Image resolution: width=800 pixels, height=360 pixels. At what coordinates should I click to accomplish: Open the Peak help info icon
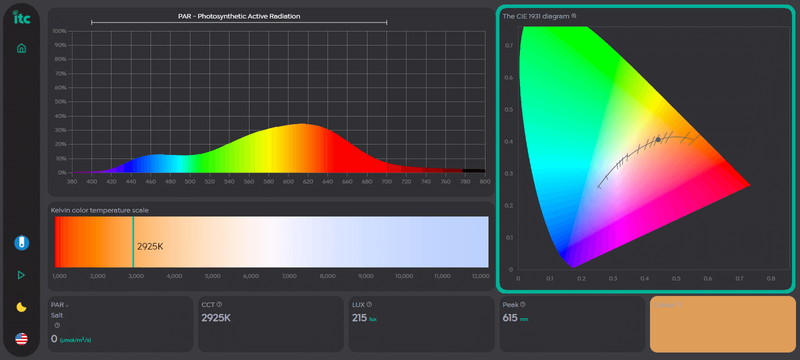[523, 304]
